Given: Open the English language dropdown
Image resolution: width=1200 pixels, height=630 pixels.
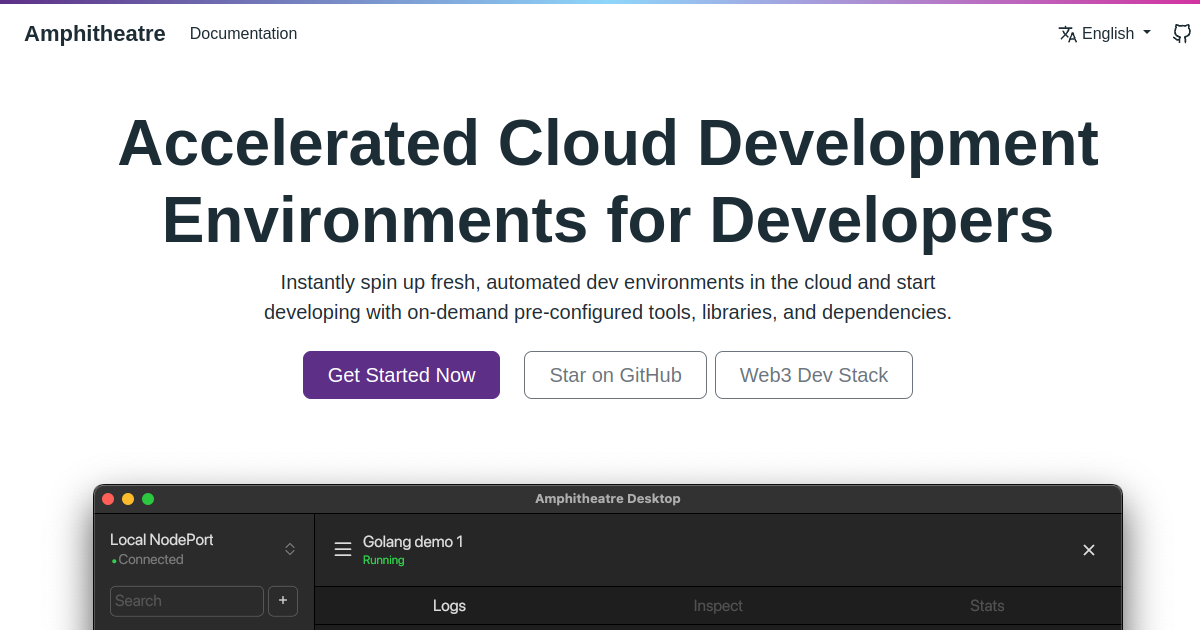Looking at the screenshot, I should tap(1105, 33).
